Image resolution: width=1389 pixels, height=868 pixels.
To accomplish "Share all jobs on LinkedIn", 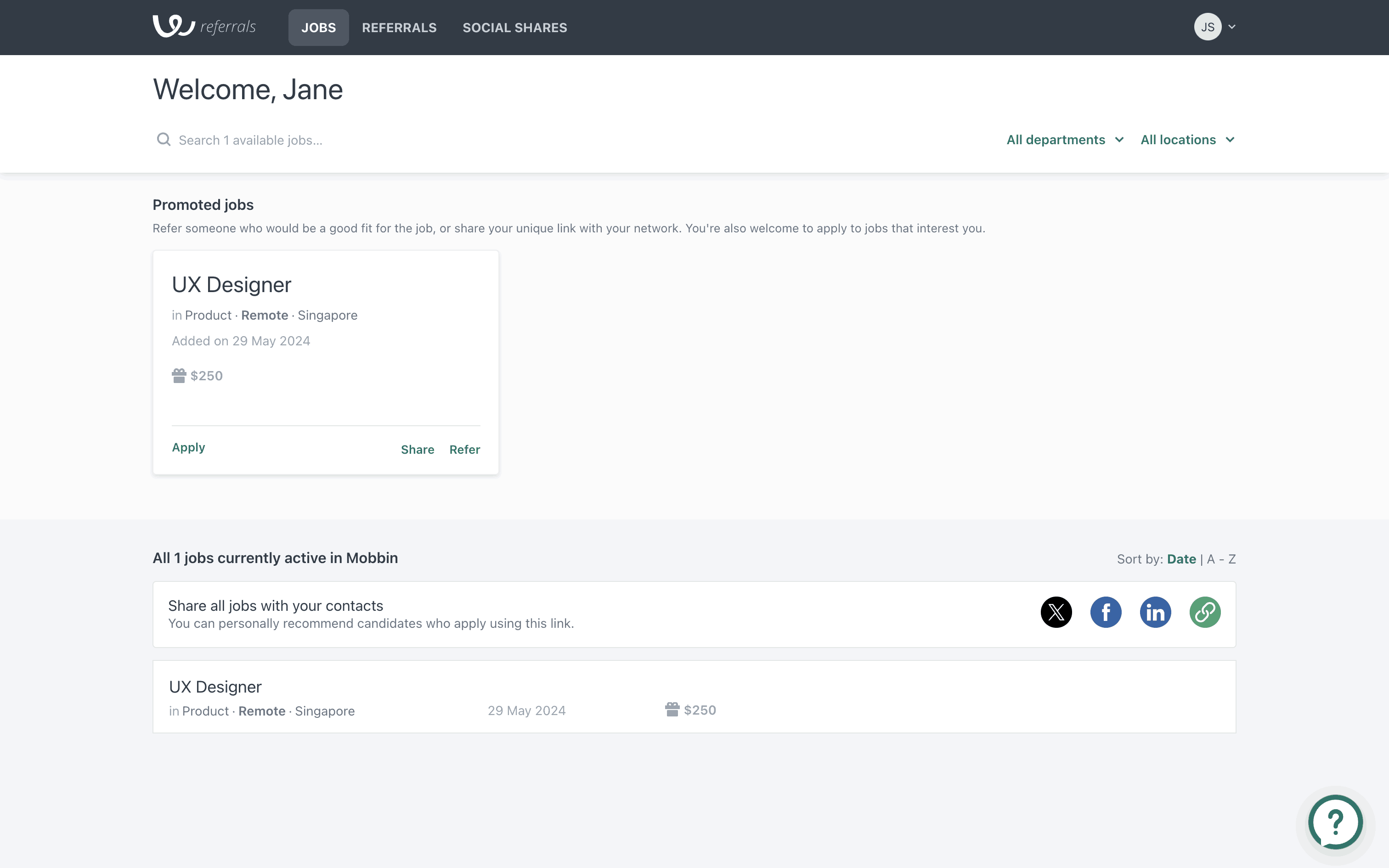I will [1155, 612].
